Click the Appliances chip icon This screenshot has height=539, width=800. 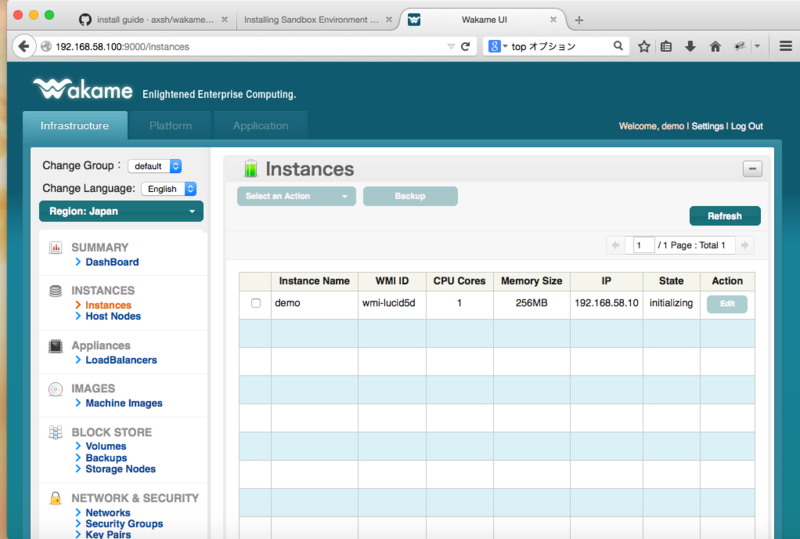(56, 346)
